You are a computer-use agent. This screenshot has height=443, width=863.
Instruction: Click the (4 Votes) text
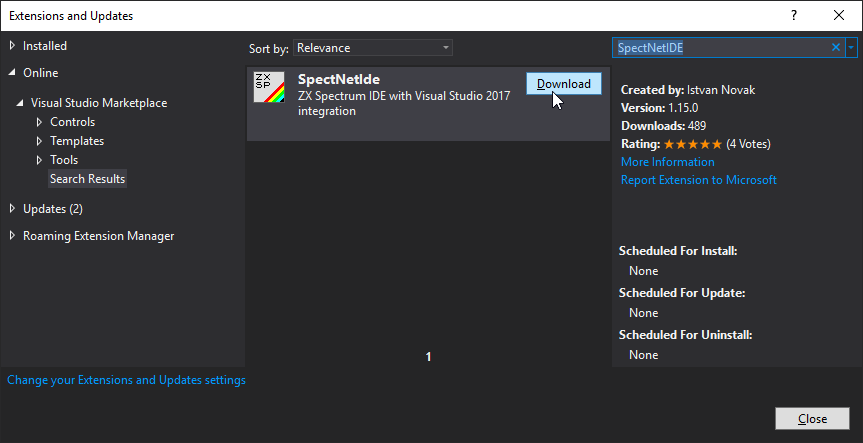tap(749, 144)
